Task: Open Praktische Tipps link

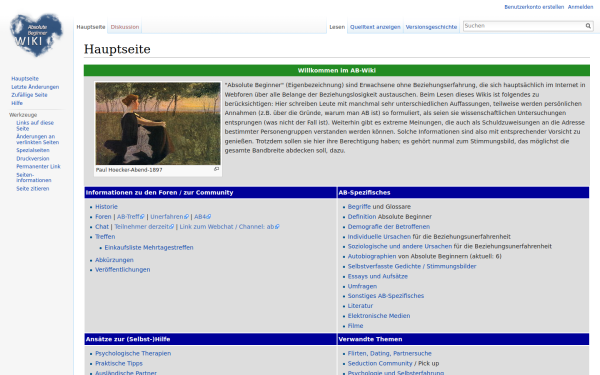Action: click(x=119, y=364)
